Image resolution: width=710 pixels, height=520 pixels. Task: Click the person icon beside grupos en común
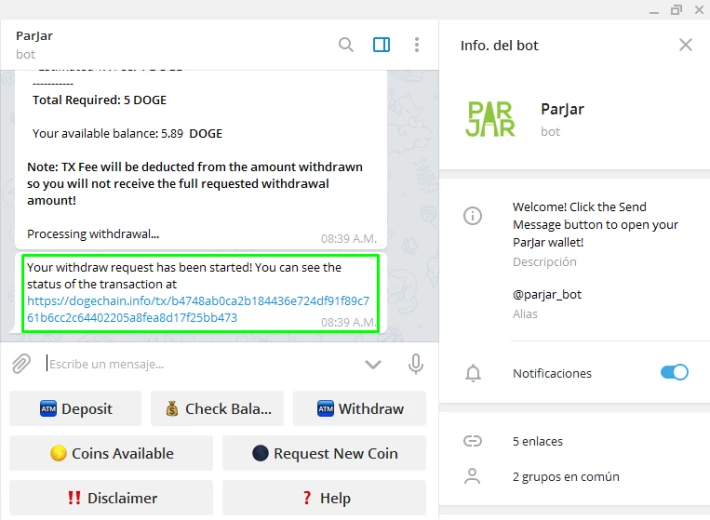[x=472, y=476]
